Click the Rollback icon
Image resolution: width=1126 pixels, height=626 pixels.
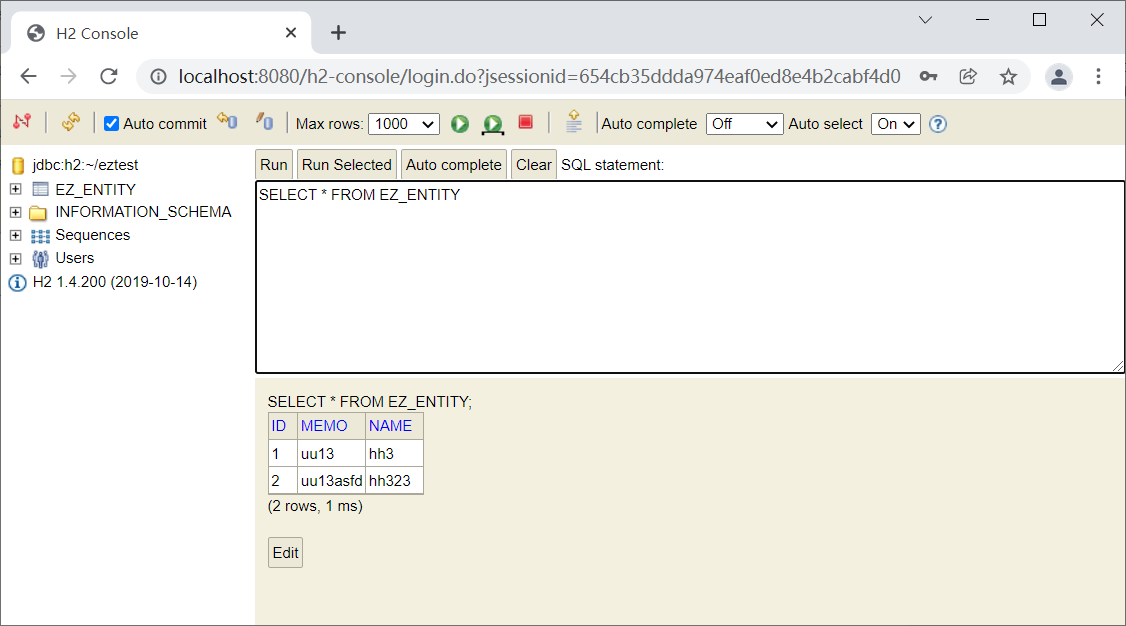(228, 121)
